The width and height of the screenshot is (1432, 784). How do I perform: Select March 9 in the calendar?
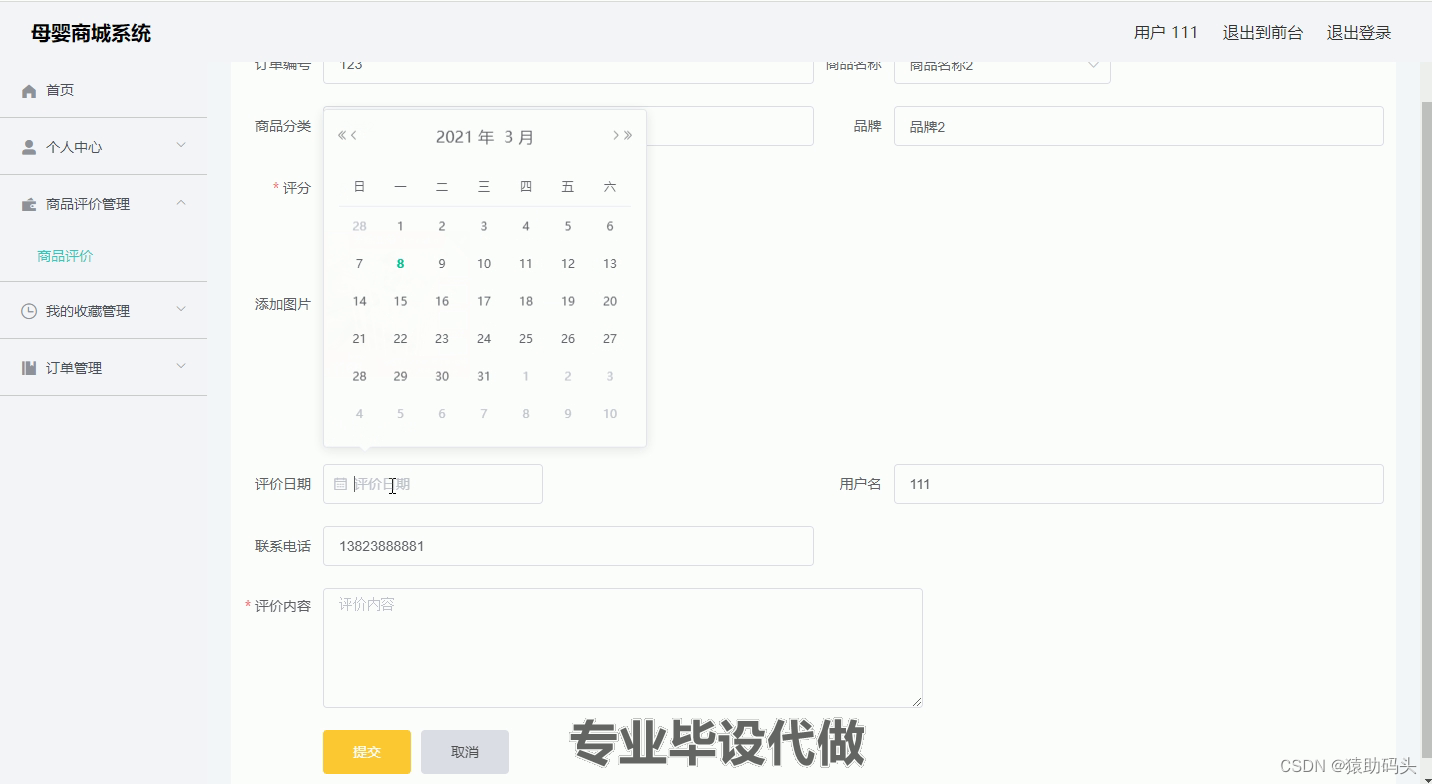[x=442, y=264]
